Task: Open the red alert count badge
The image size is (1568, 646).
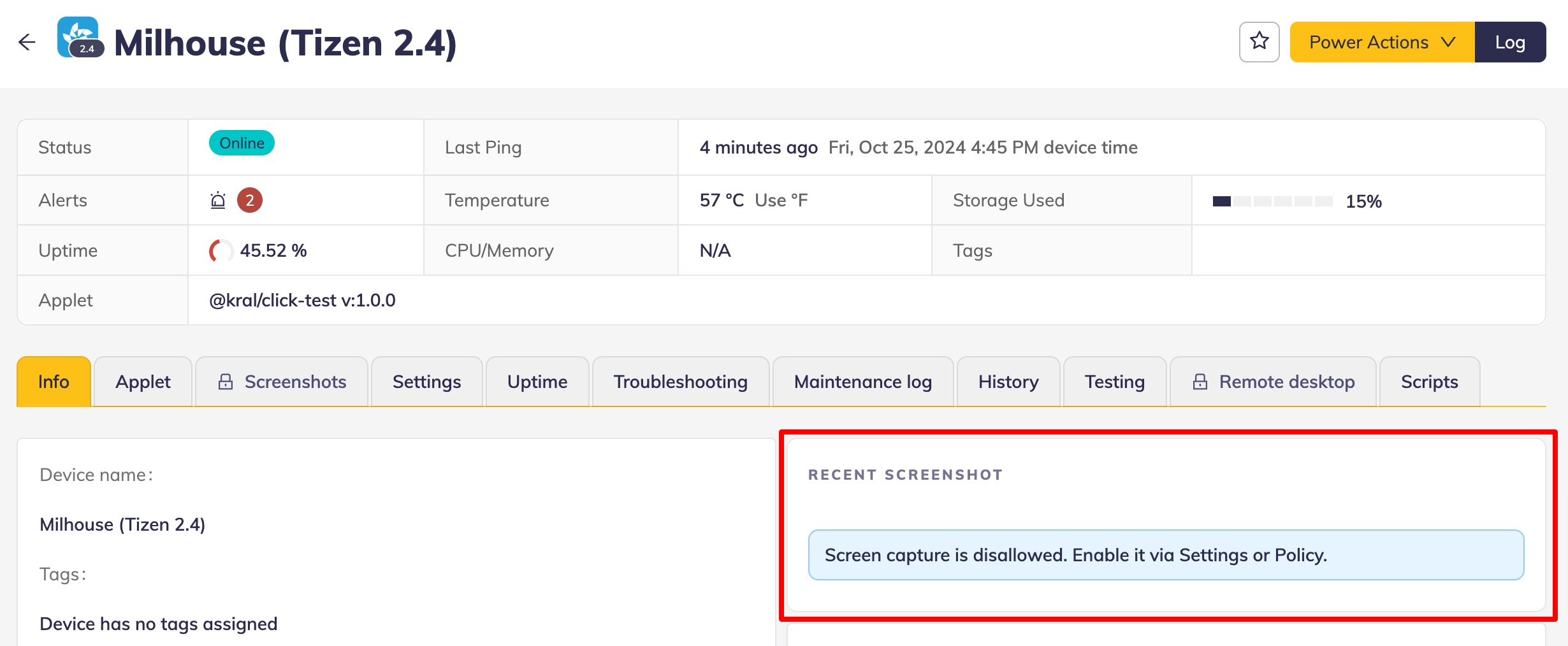Action: point(250,200)
